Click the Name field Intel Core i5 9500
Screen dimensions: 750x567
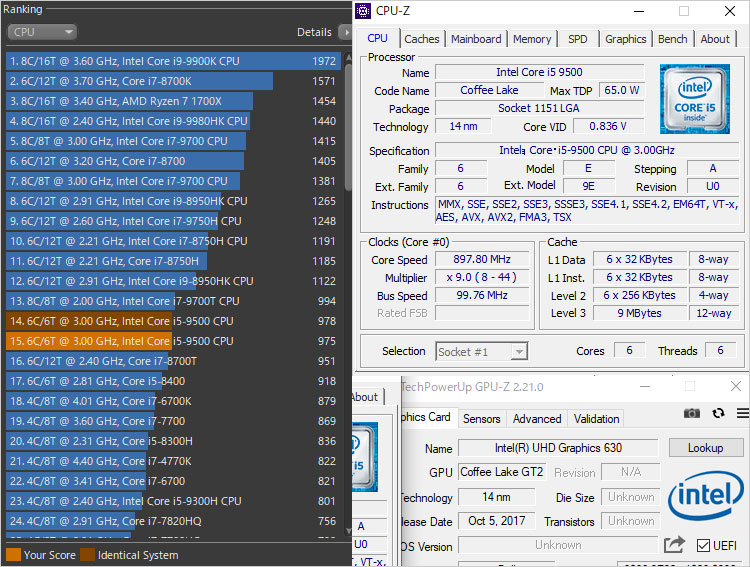click(540, 72)
